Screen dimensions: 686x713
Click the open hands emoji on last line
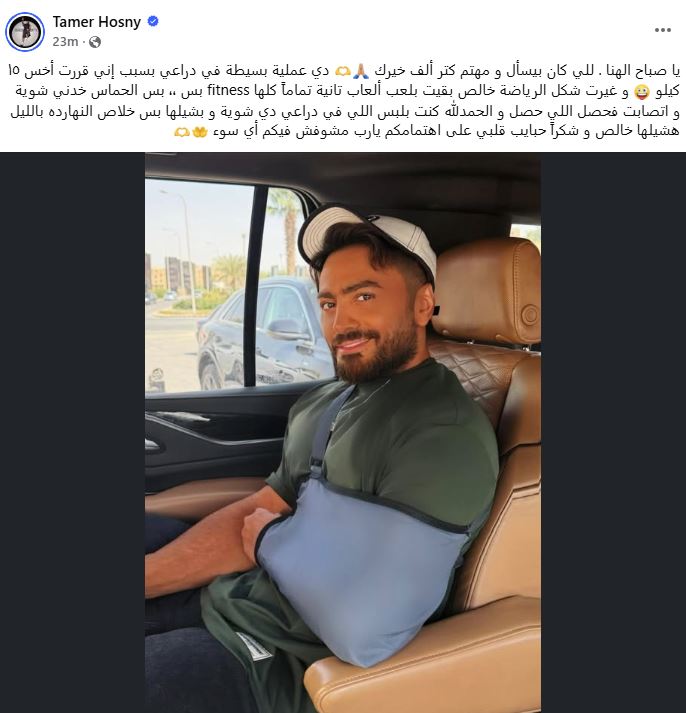click(200, 132)
